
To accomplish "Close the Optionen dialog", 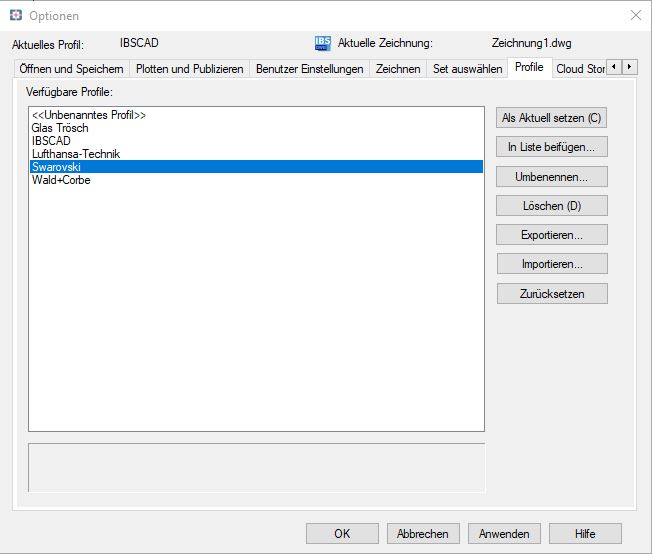I will pyautogui.click(x=635, y=15).
